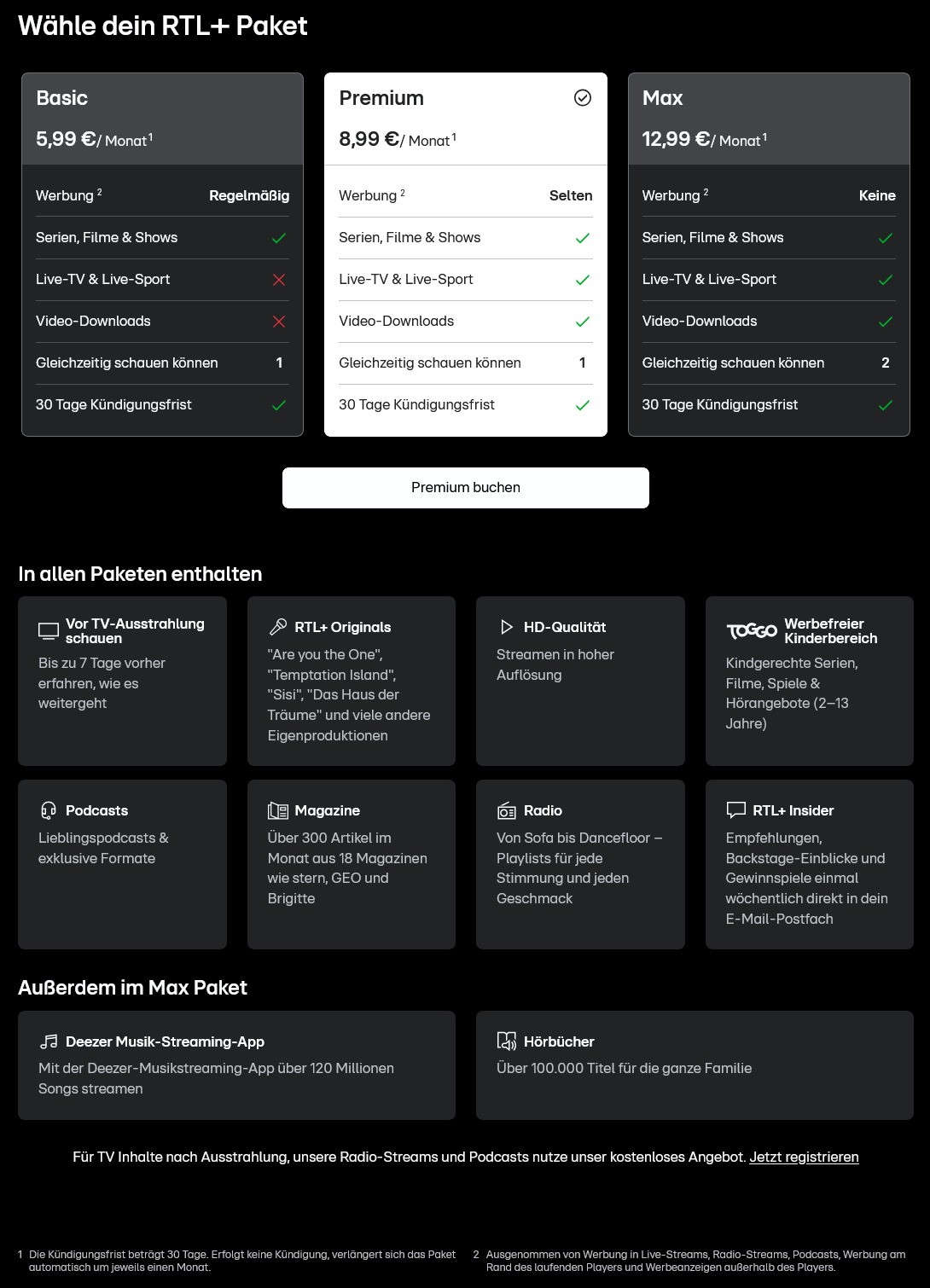Click the Deezer music note icon

click(49, 1041)
